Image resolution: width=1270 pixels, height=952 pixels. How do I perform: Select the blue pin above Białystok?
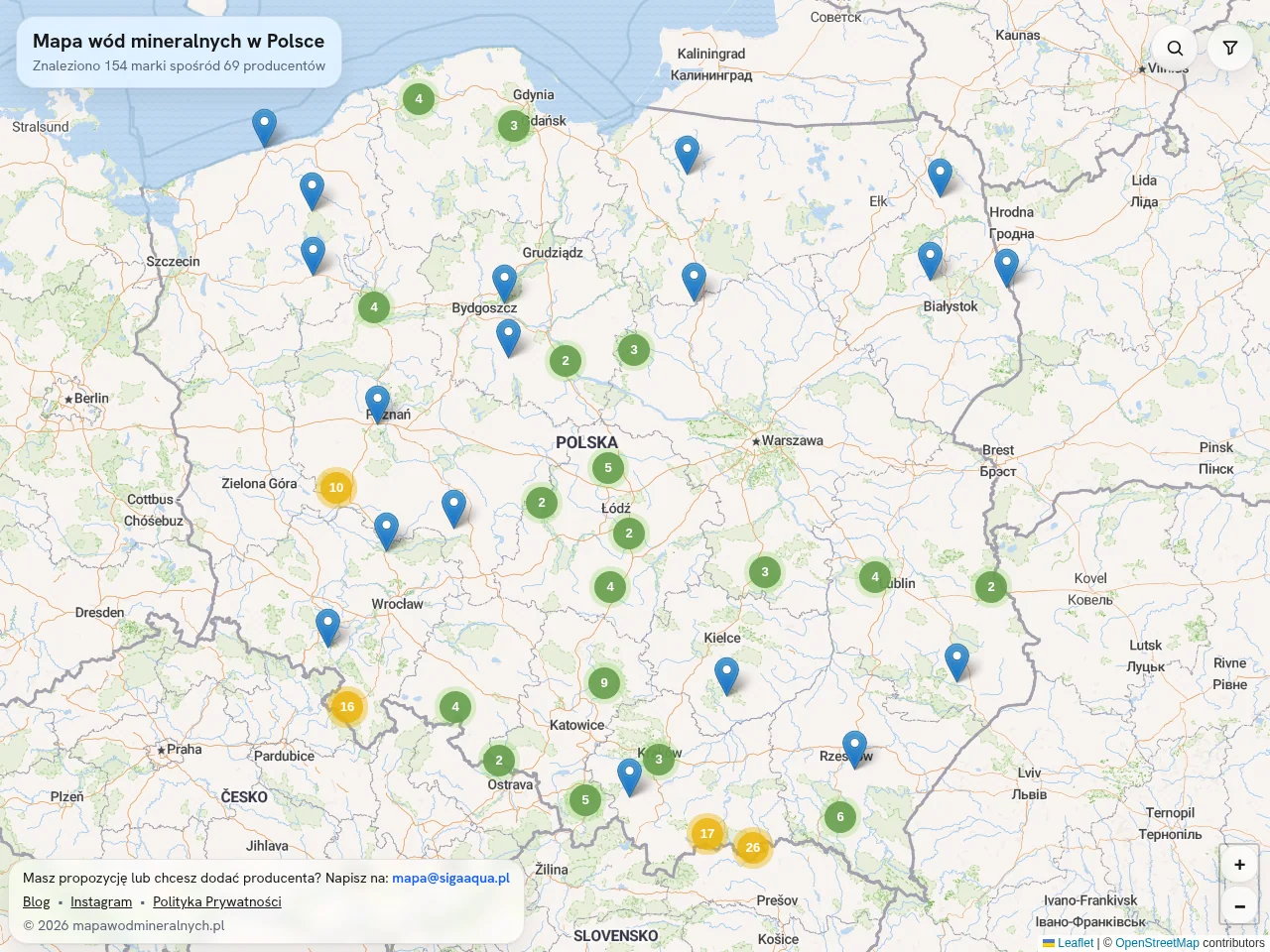(x=930, y=261)
